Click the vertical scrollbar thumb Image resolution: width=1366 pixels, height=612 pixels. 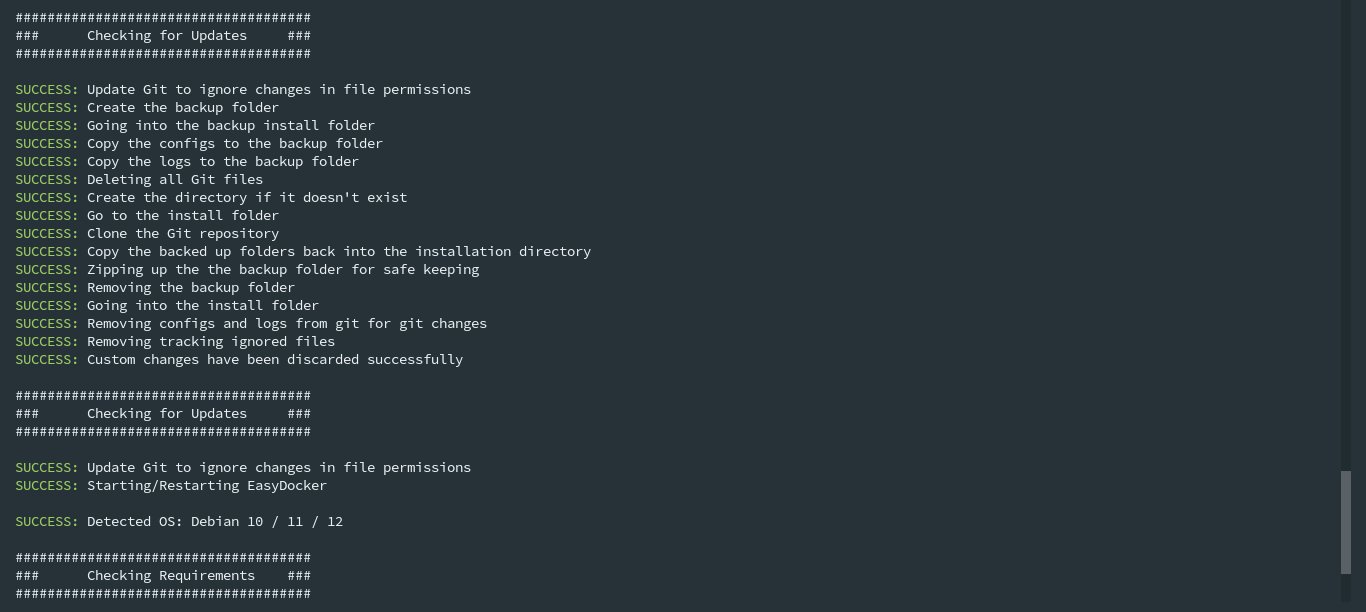[x=1346, y=523]
